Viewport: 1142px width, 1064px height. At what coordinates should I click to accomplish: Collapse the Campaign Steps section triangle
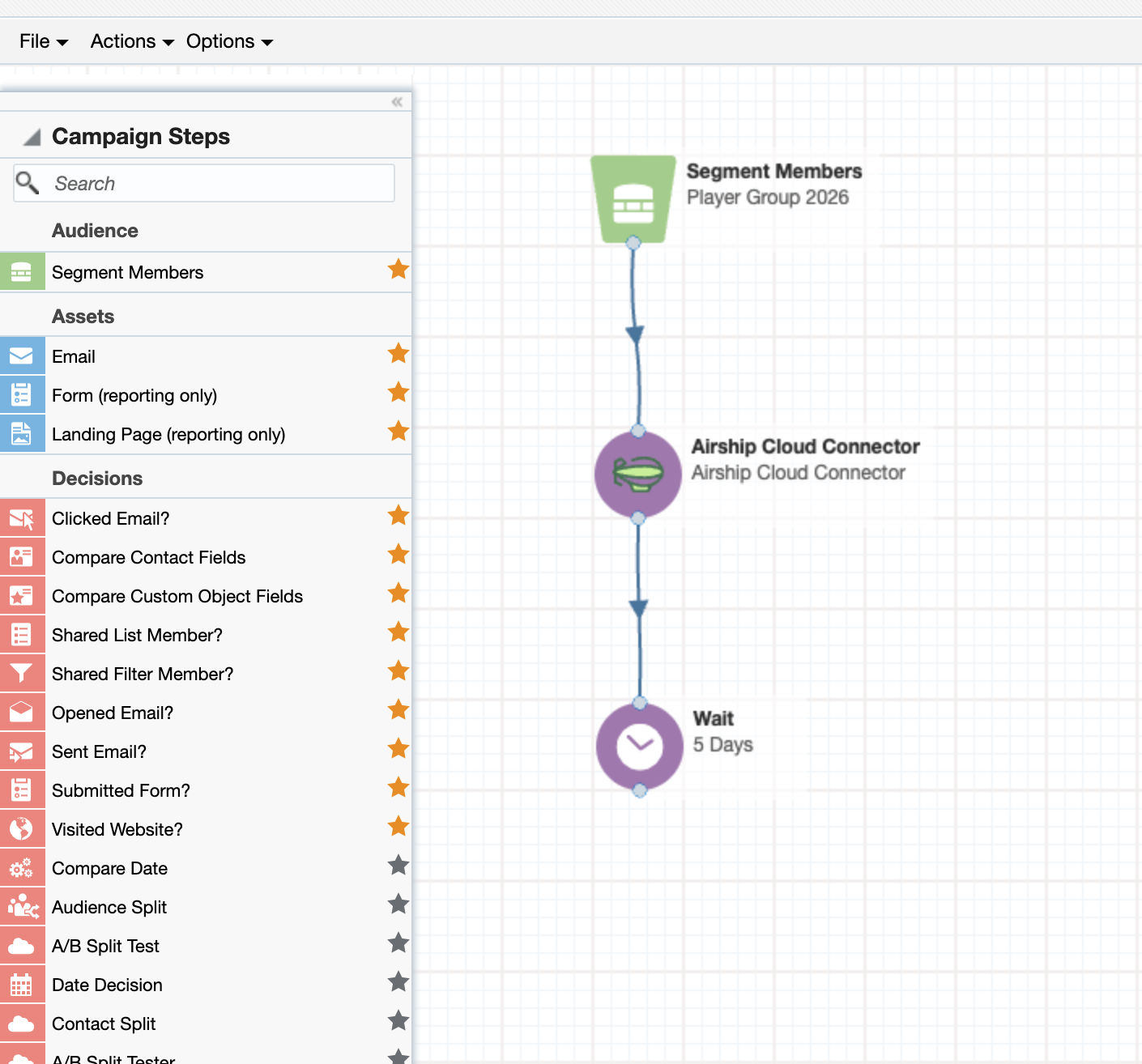(32, 137)
